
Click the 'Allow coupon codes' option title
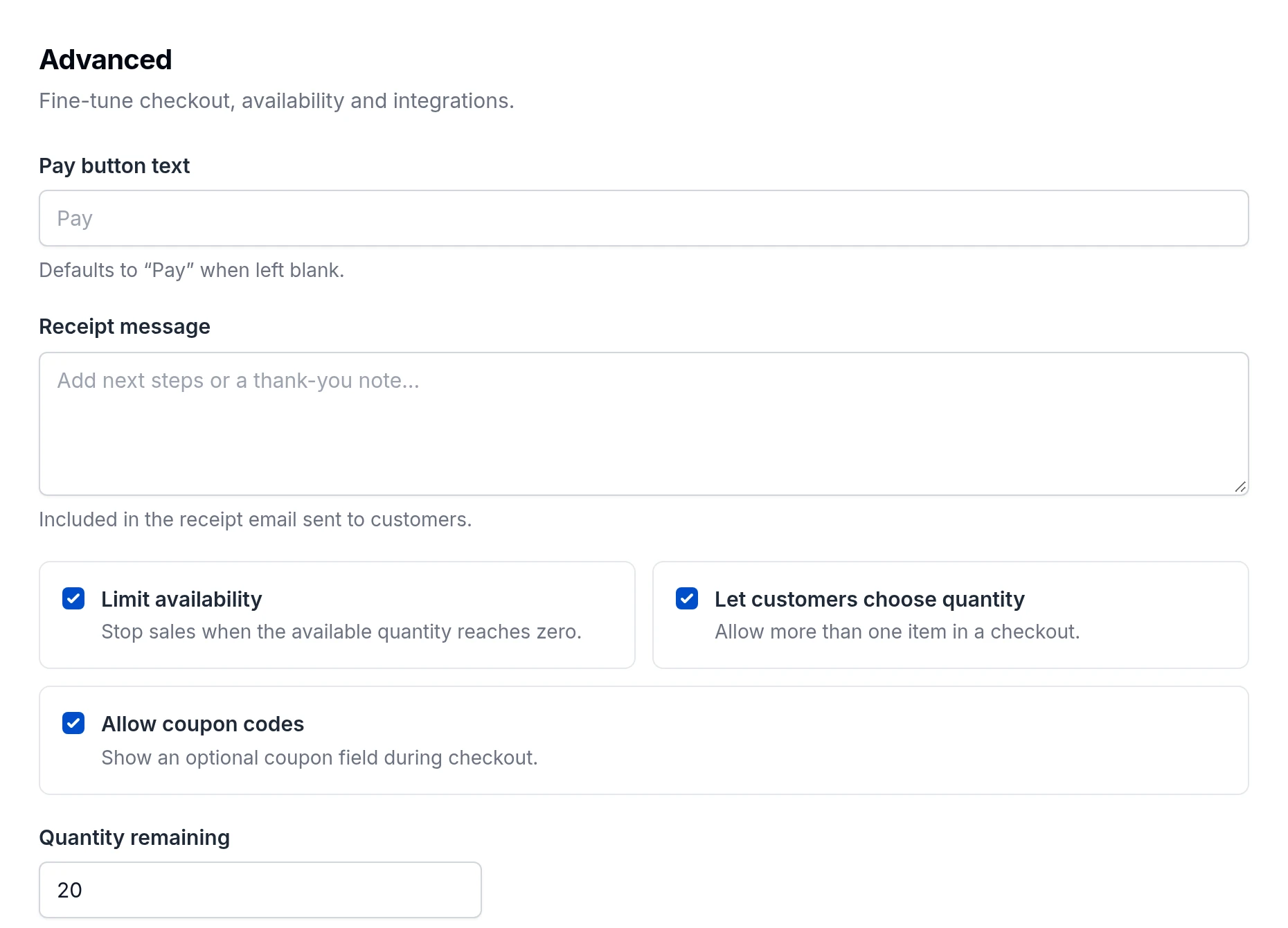click(203, 724)
